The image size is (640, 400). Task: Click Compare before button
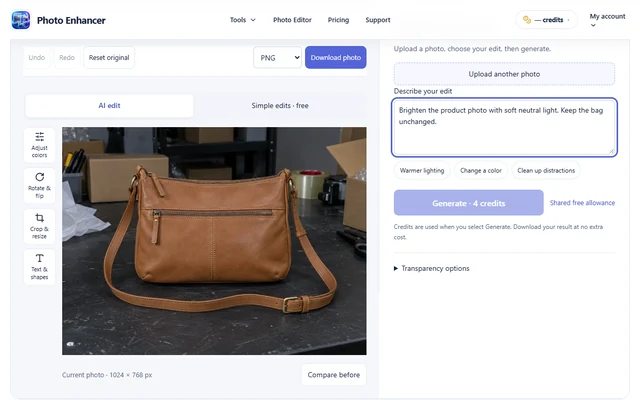pos(334,375)
